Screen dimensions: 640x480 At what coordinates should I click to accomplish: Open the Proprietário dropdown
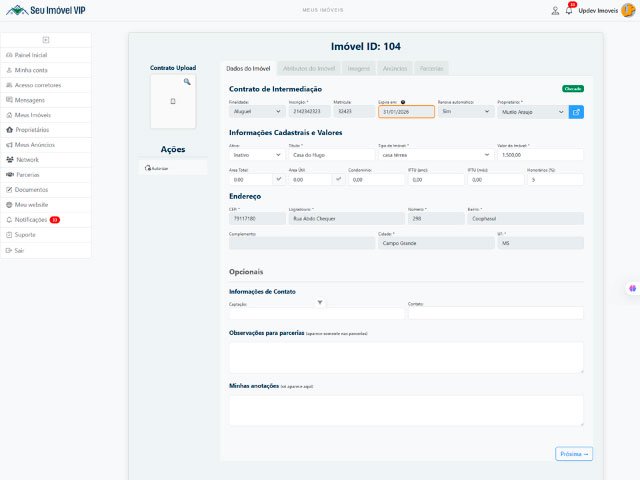click(532, 112)
